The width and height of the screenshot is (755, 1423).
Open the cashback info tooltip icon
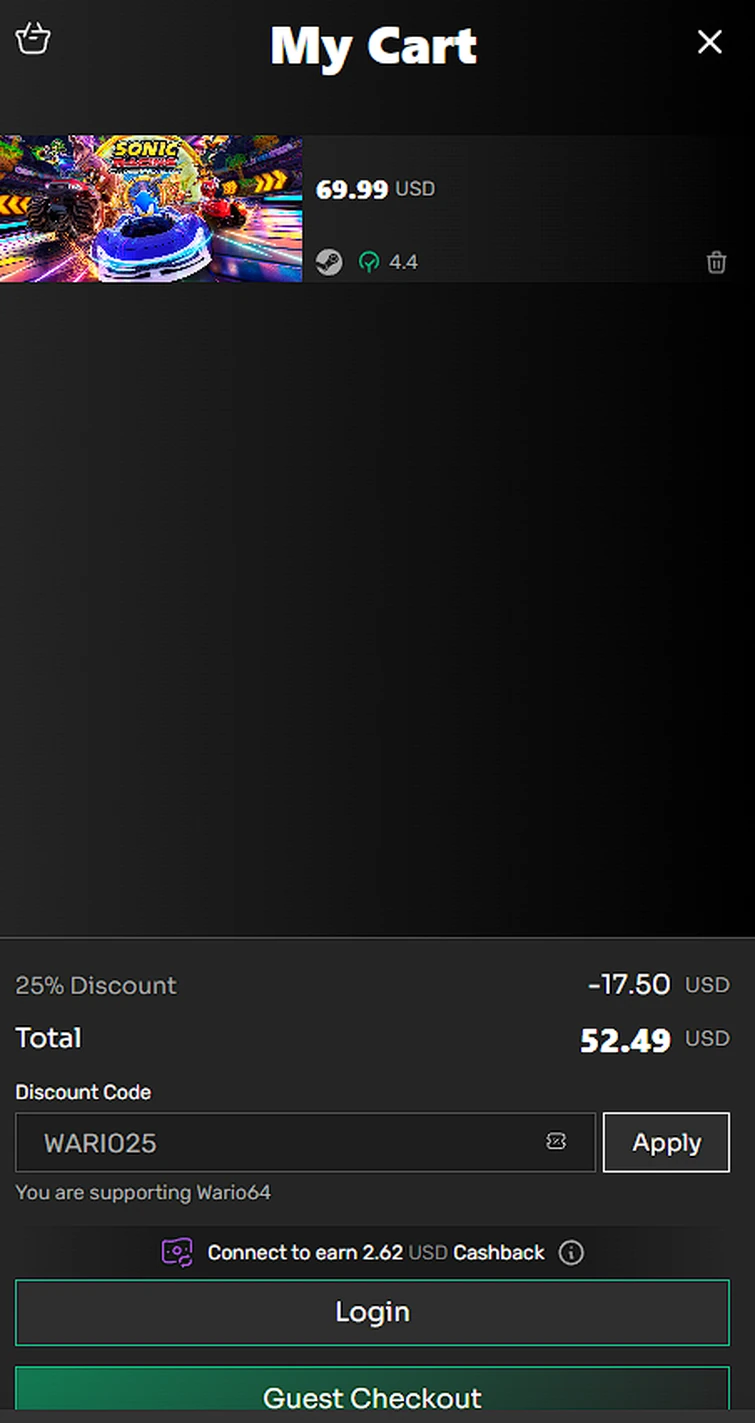pos(571,1252)
